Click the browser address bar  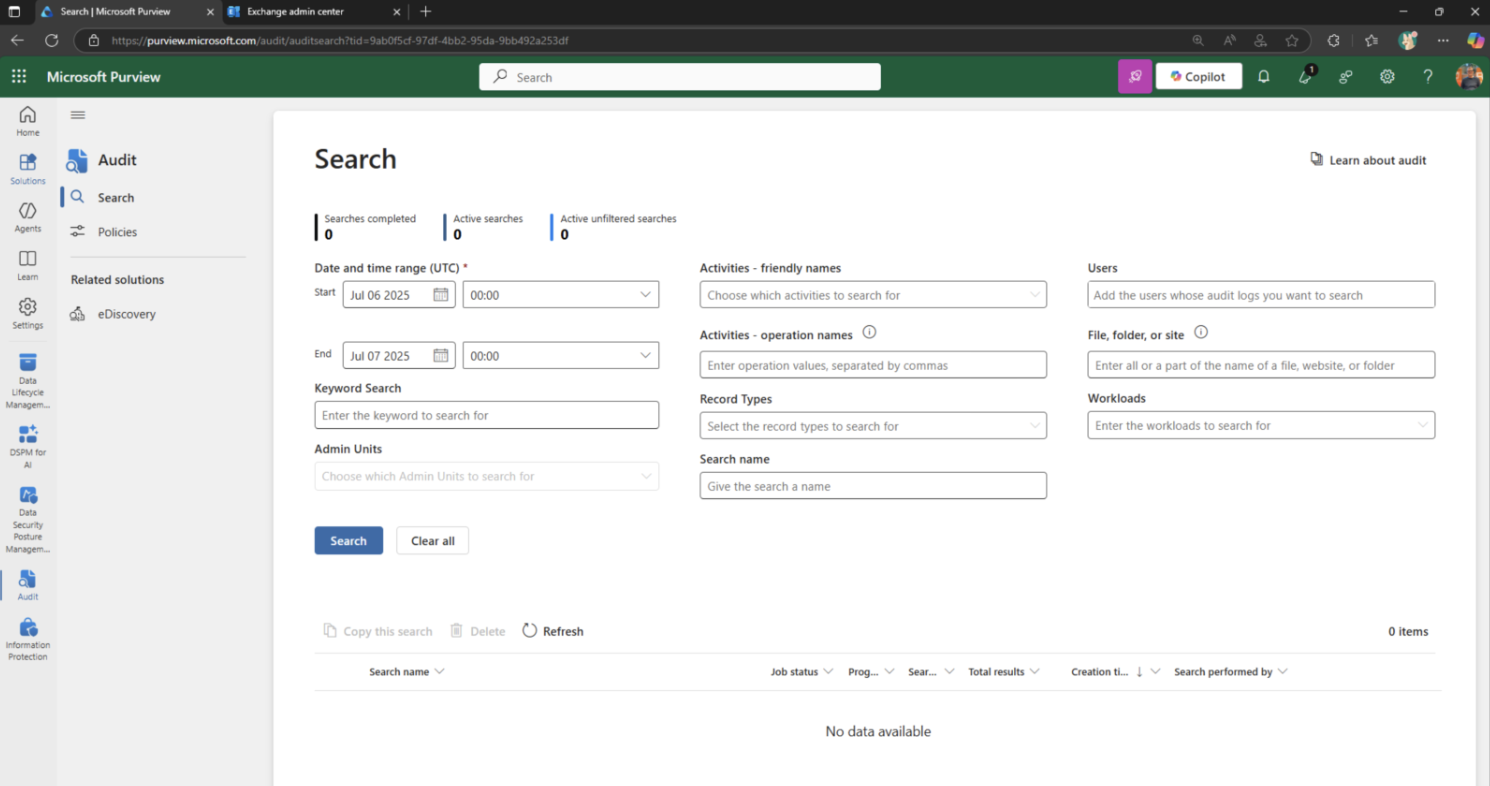tap(640, 41)
